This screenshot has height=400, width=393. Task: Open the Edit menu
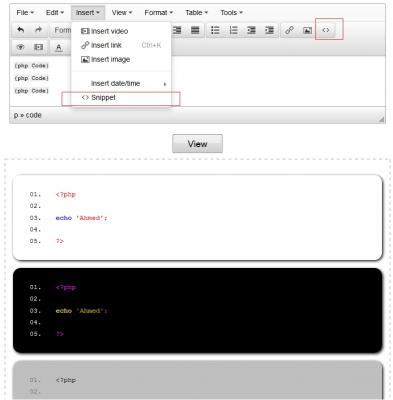tap(55, 13)
